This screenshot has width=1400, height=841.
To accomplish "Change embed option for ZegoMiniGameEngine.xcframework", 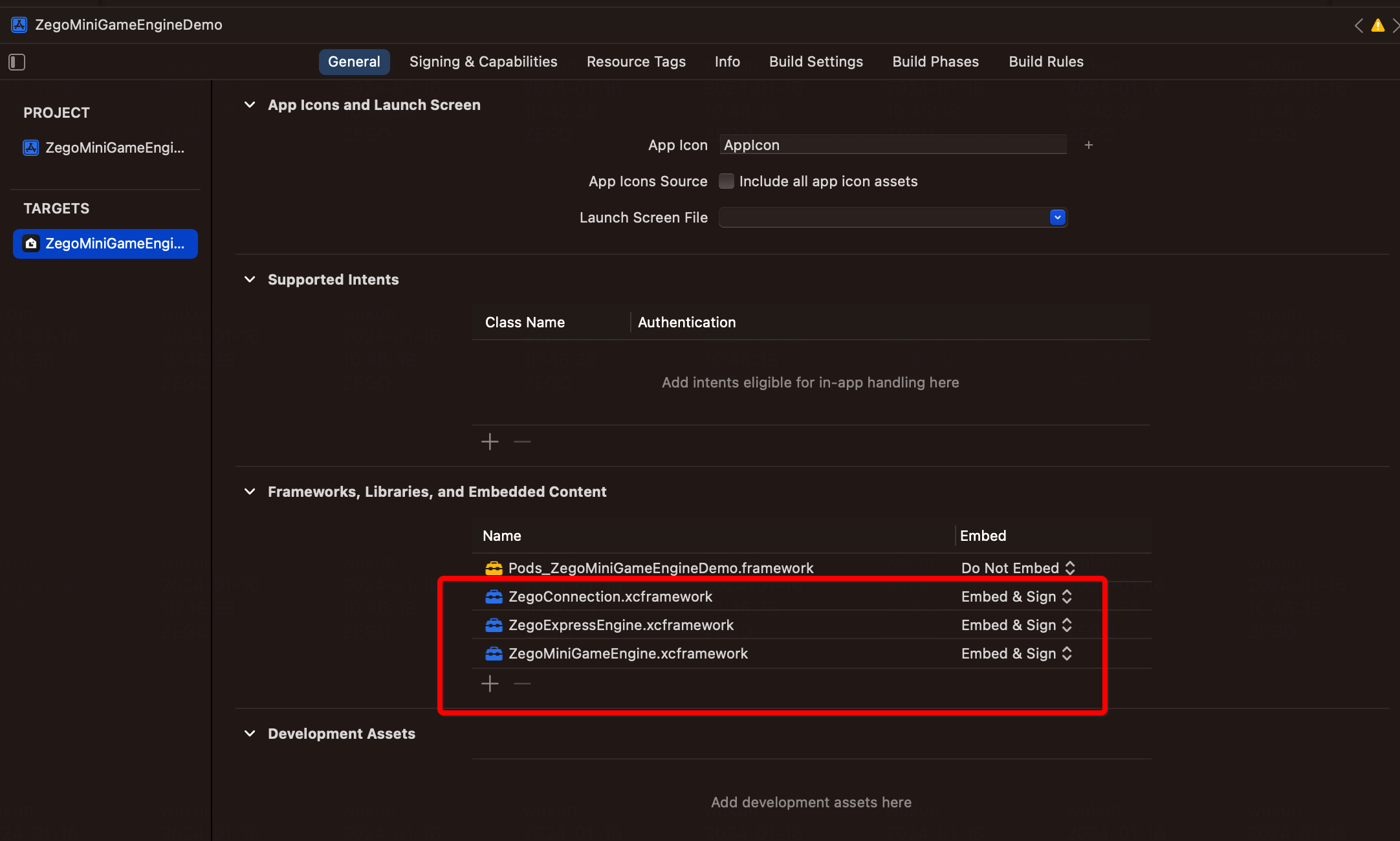I will pos(1016,653).
